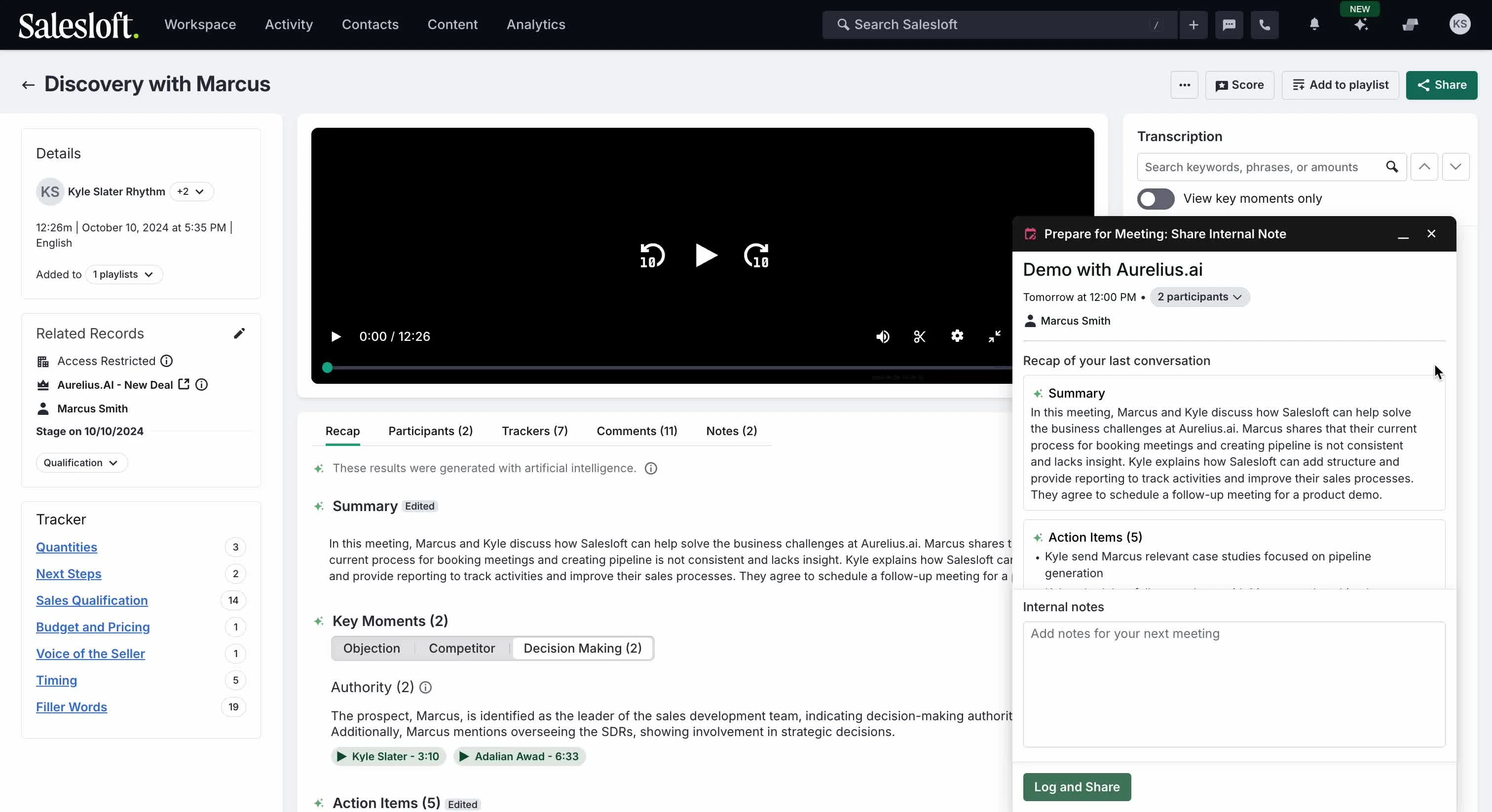Open video settings gear
This screenshot has height=812, width=1492.
(x=957, y=336)
